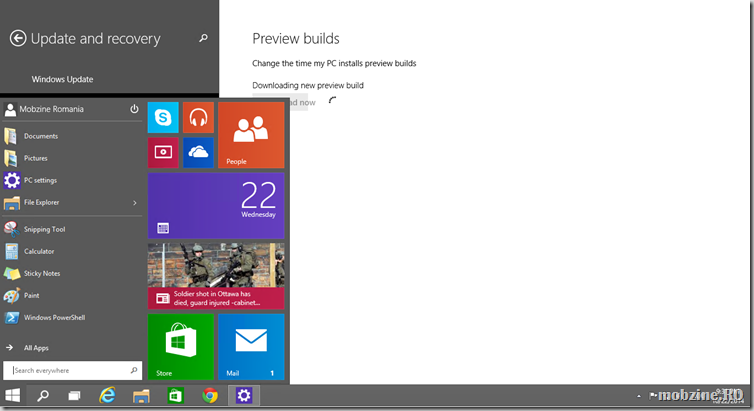Open the News tile about Ottawa soldier
Screen dimensions: 754x411
[x=216, y=276]
